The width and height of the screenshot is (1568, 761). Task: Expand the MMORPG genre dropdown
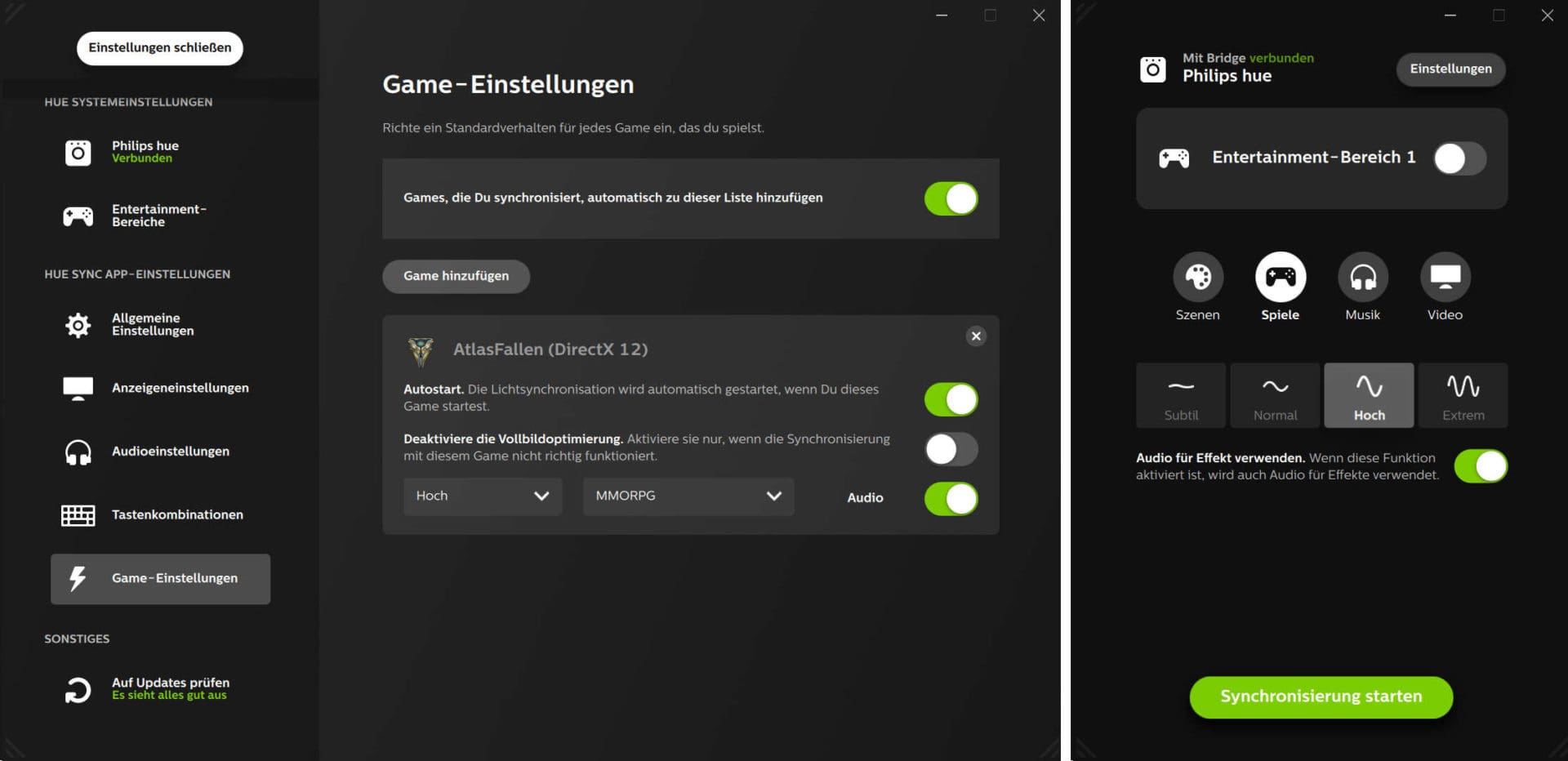coord(688,496)
